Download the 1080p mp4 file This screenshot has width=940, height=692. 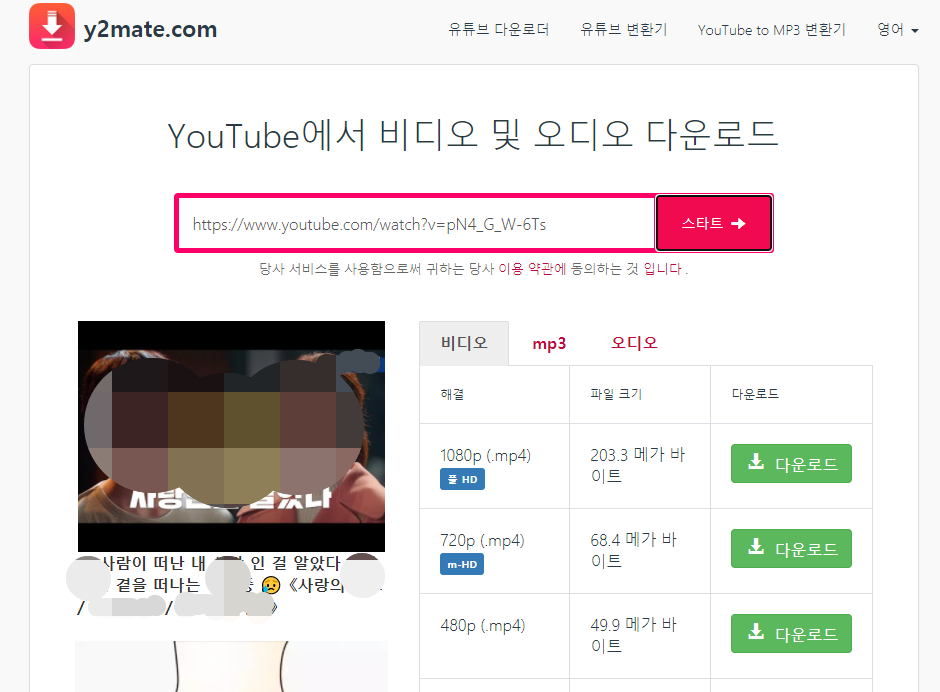[791, 464]
